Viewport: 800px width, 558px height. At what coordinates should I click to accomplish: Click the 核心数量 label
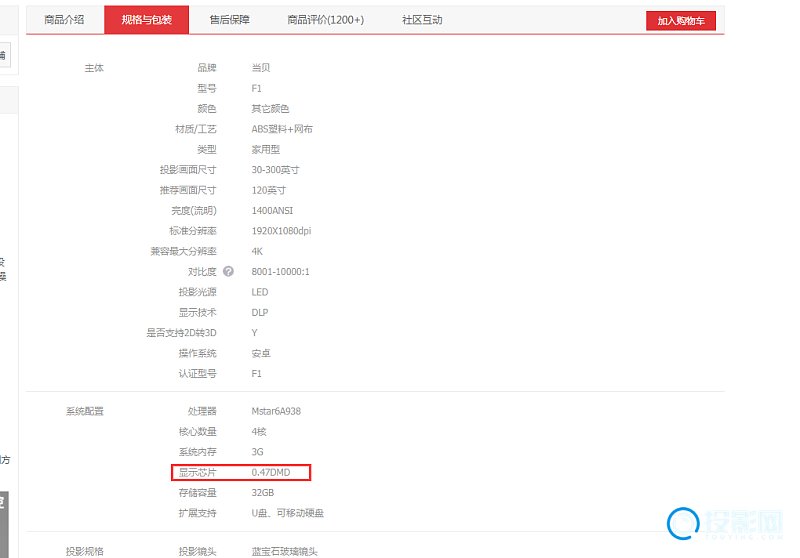(197, 432)
